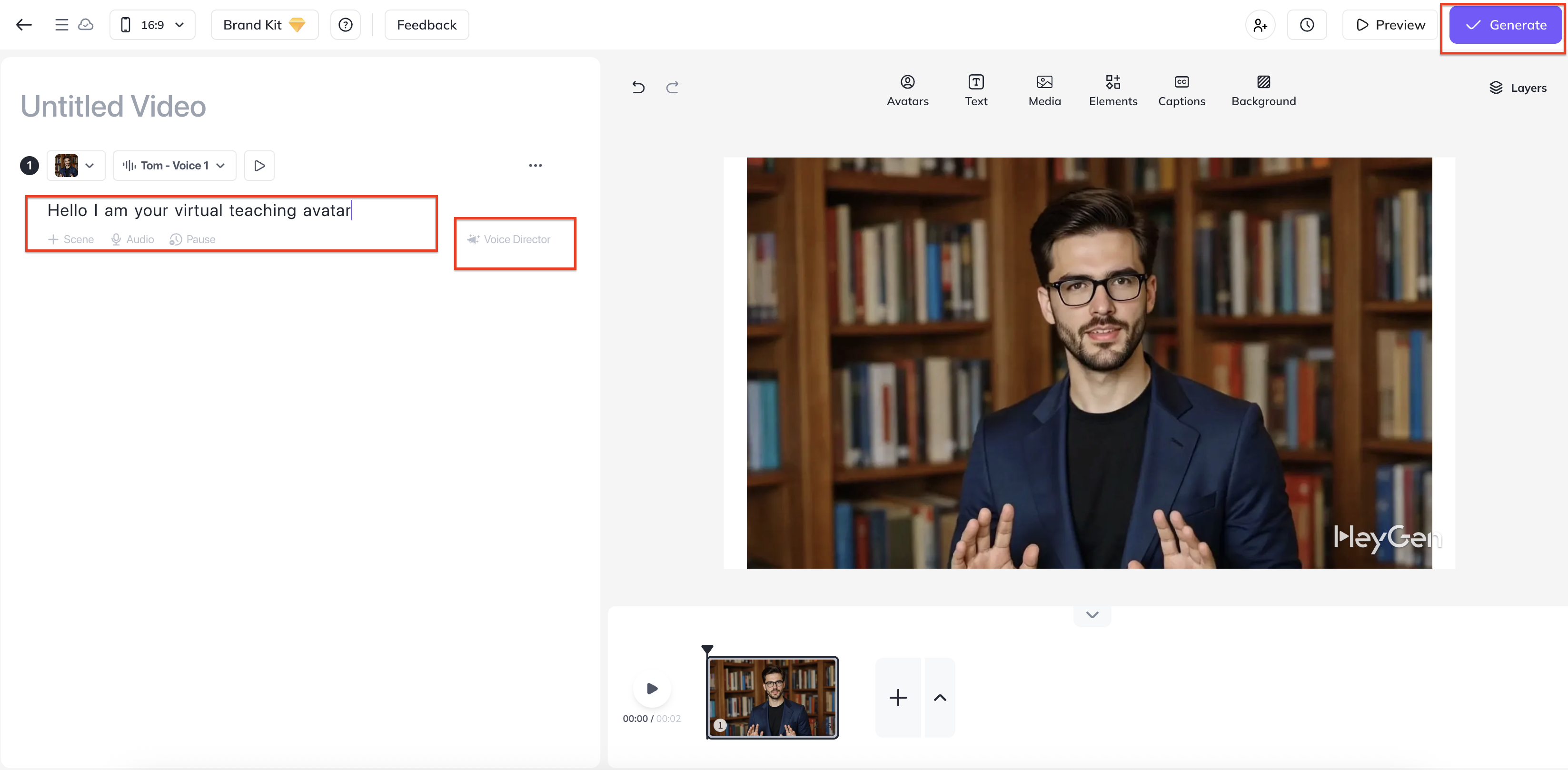The image size is (1568, 770).
Task: Click the cloud save status icon
Action: pos(86,25)
